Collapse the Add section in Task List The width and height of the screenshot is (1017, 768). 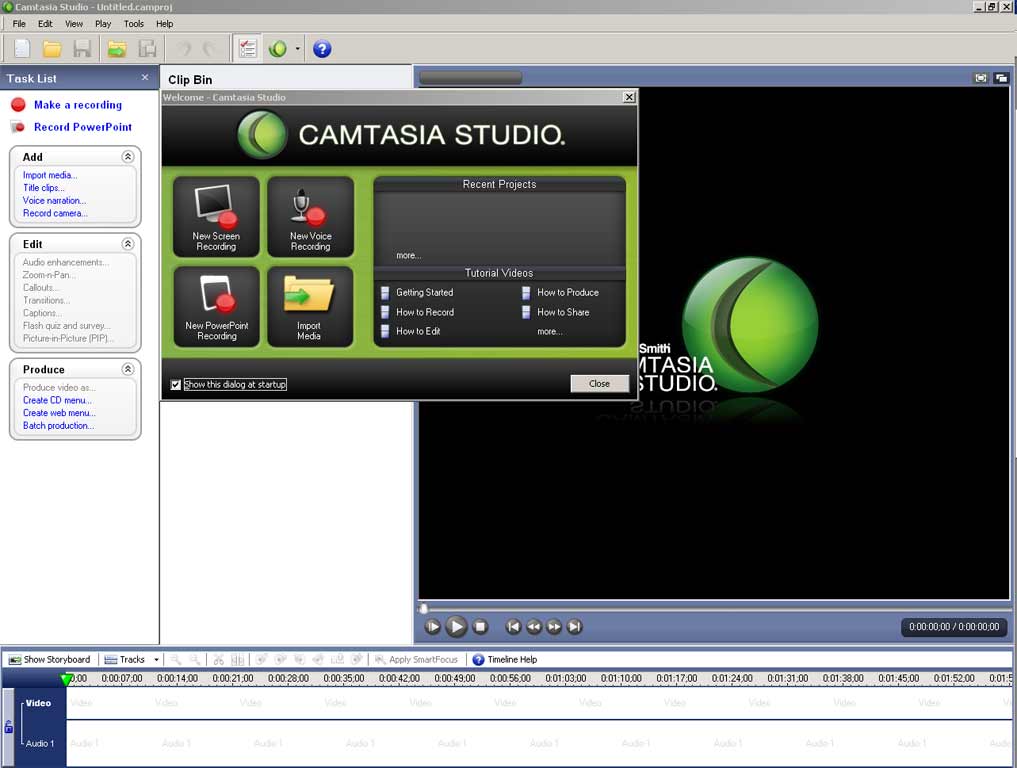pos(128,156)
